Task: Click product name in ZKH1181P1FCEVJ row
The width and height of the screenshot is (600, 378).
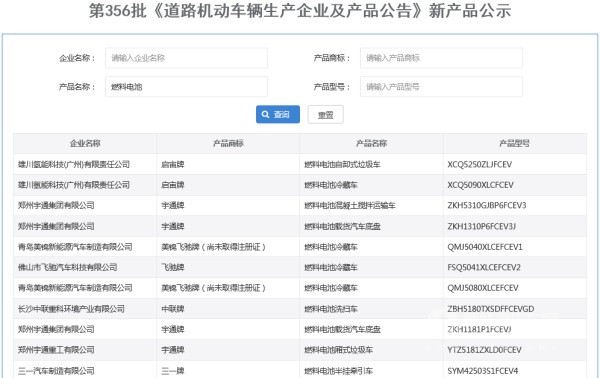Action: (342, 329)
